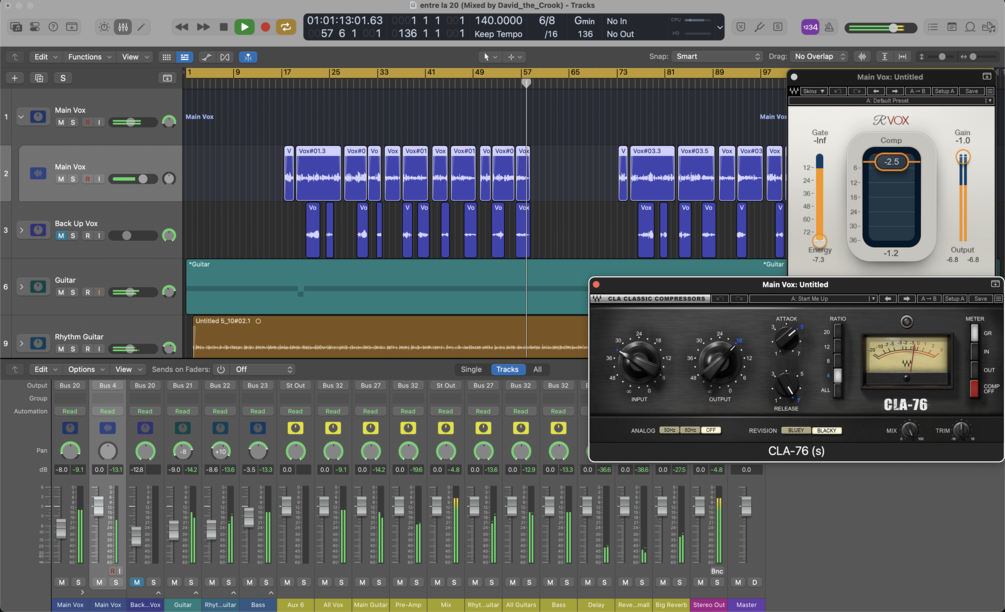Click the Waveform zoom icon
Image resolution: width=1005 pixels, height=612 pixels.
(x=862, y=56)
